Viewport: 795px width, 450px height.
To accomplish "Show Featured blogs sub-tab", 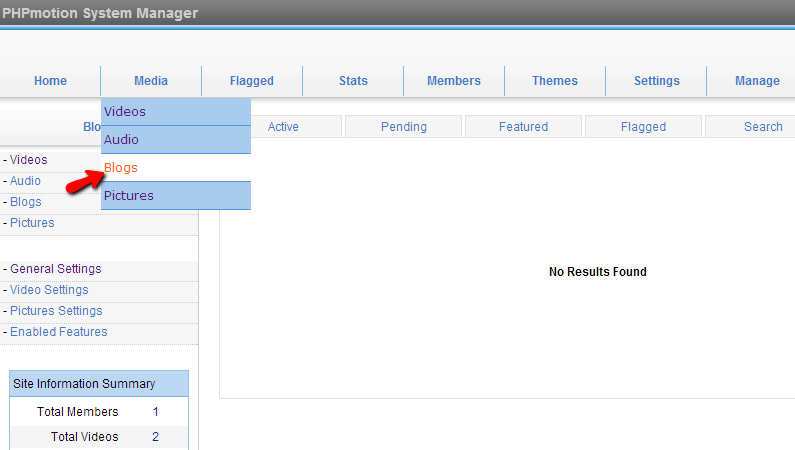I will pyautogui.click(x=523, y=127).
